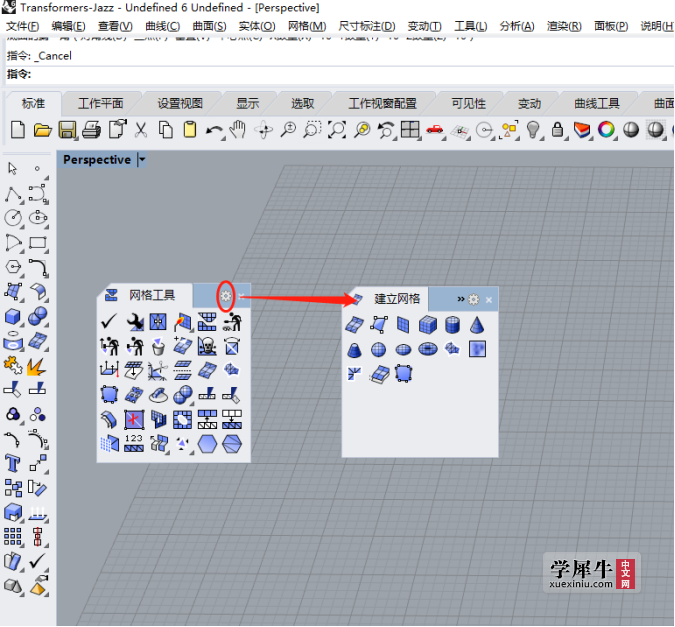Switch to the 选取 tab
Image resolution: width=675 pixels, height=627 pixels.
tap(303, 104)
